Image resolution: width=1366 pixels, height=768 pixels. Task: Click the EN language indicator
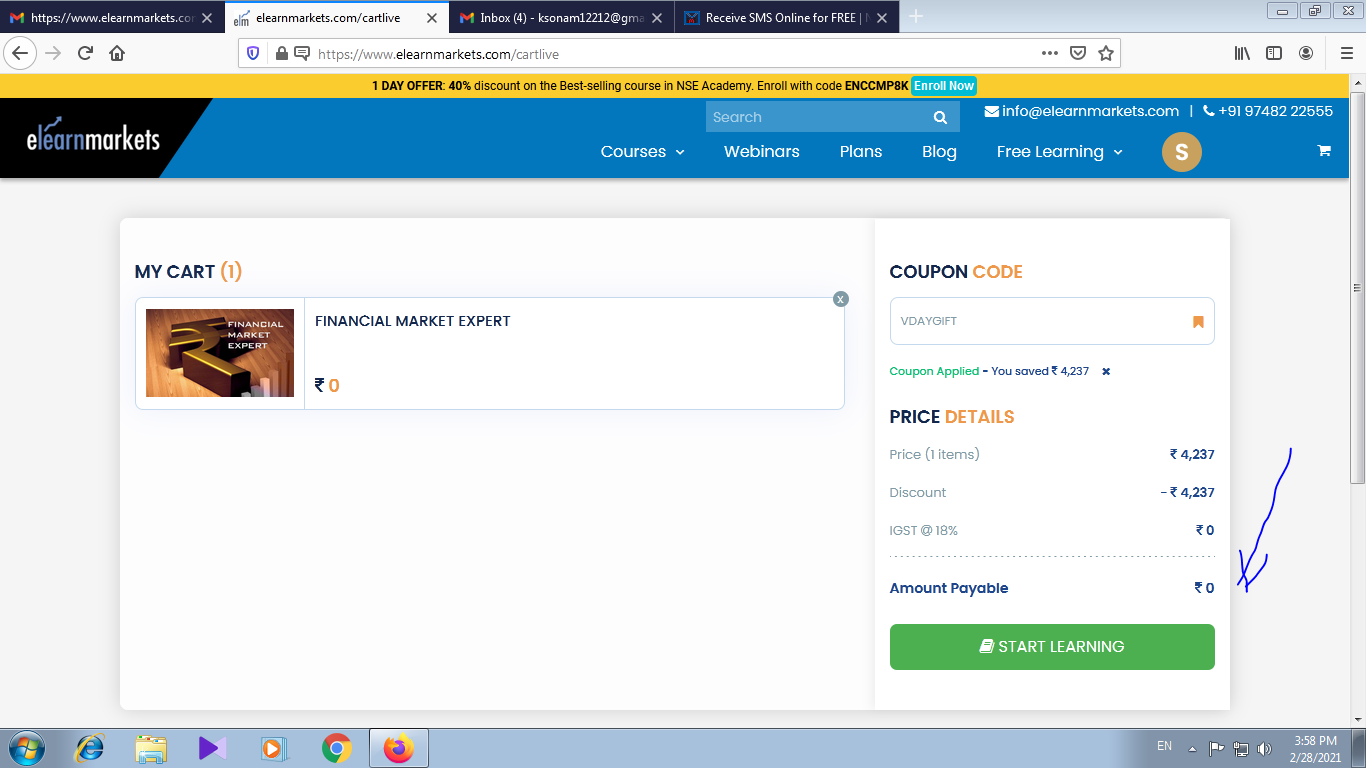tap(1164, 746)
